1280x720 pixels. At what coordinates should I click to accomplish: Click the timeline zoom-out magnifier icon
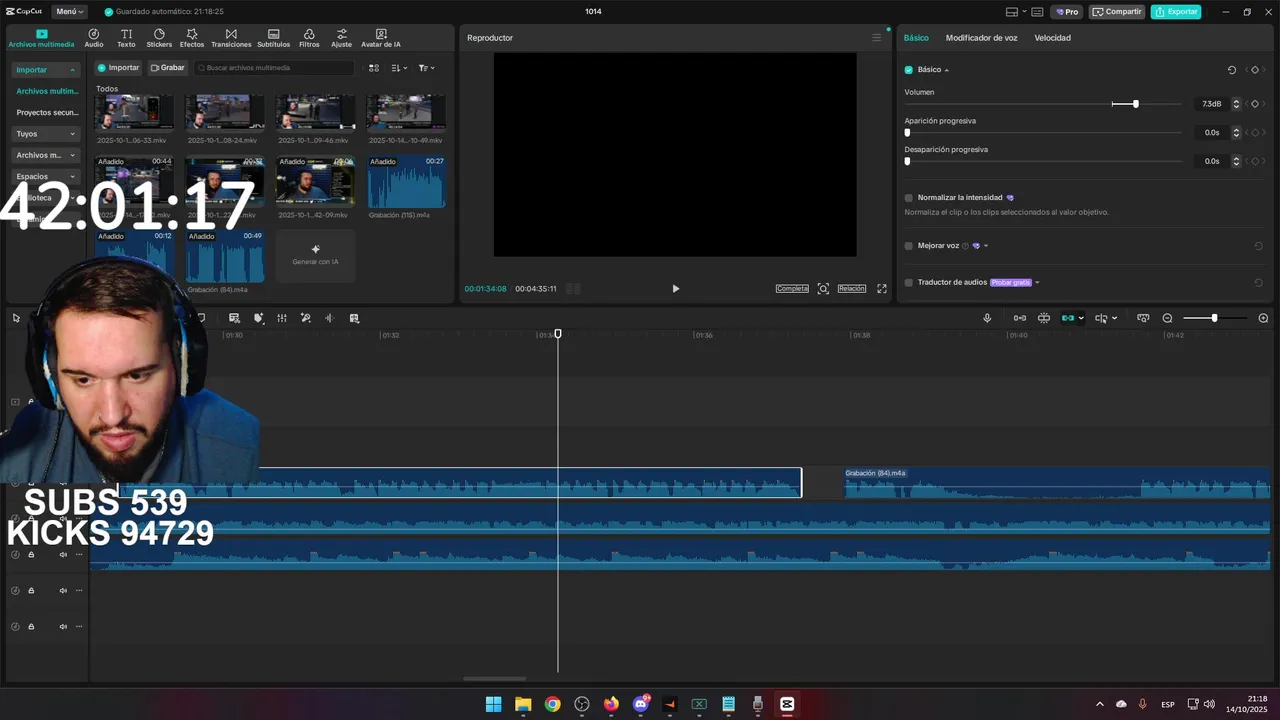pyautogui.click(x=1167, y=318)
